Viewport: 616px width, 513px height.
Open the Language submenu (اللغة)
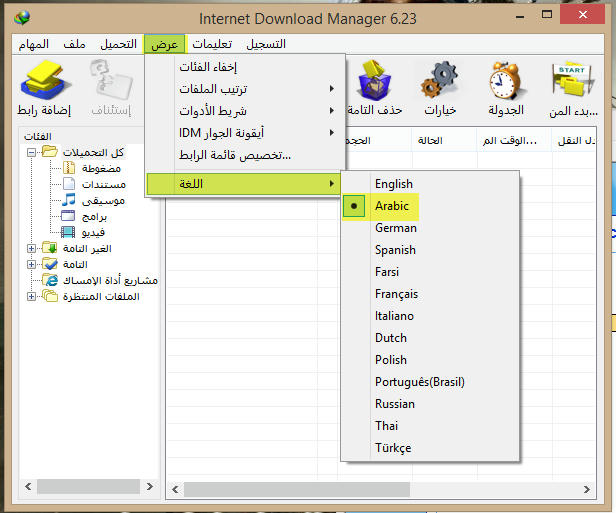pyautogui.click(x=243, y=184)
